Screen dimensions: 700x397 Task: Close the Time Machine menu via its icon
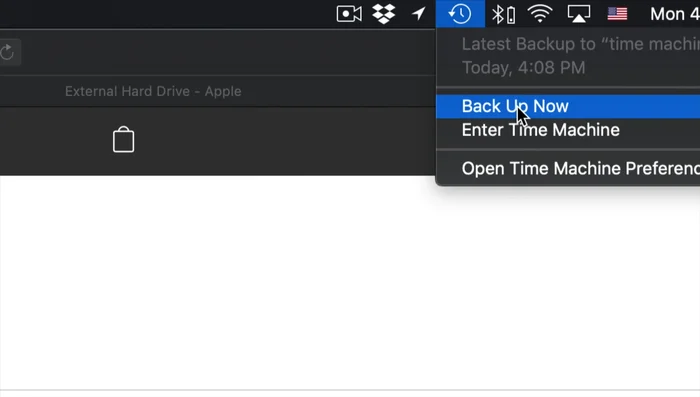point(460,14)
